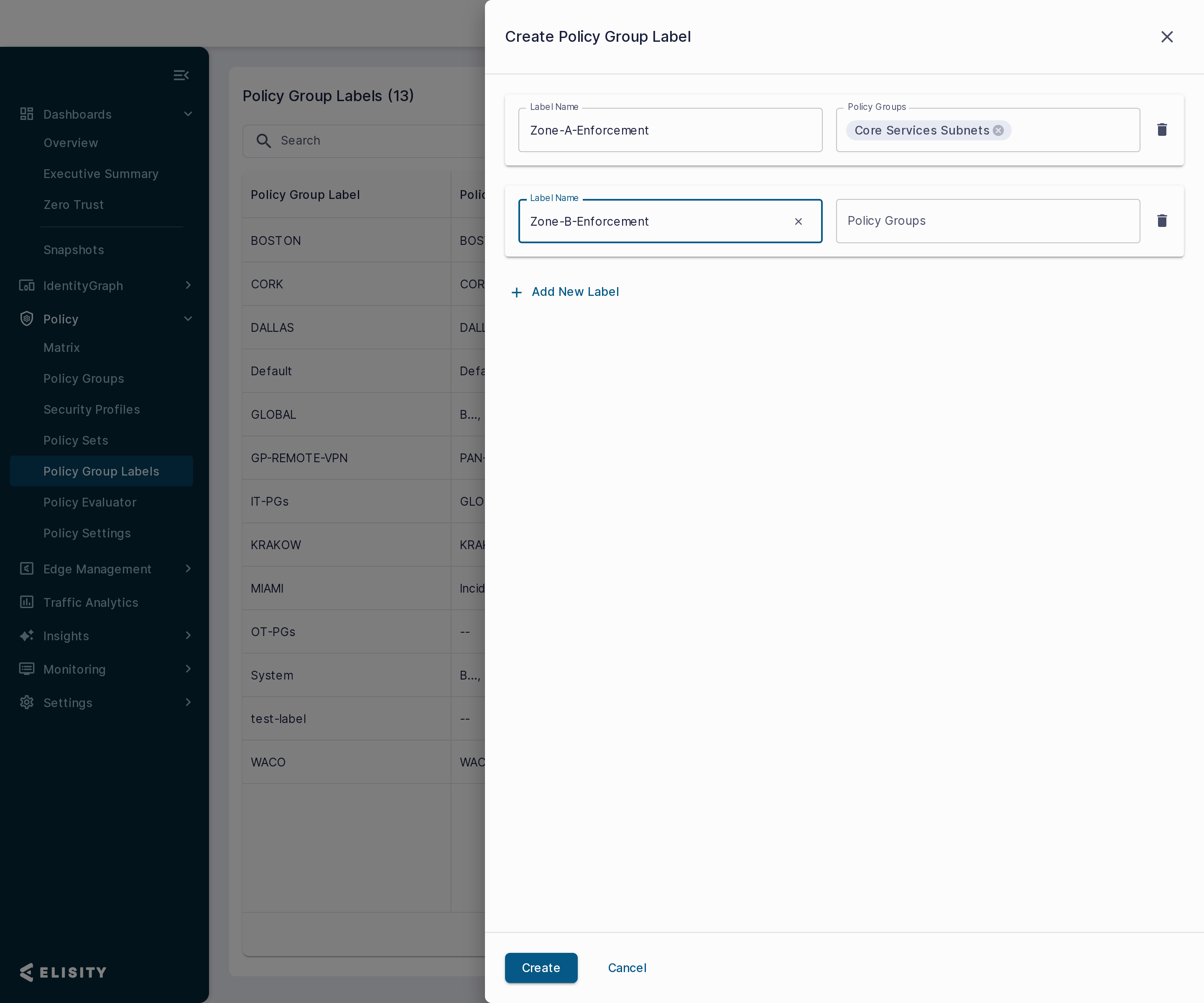This screenshot has width=1204, height=1003.
Task: Click the Dashboards grid icon
Action: (26, 114)
